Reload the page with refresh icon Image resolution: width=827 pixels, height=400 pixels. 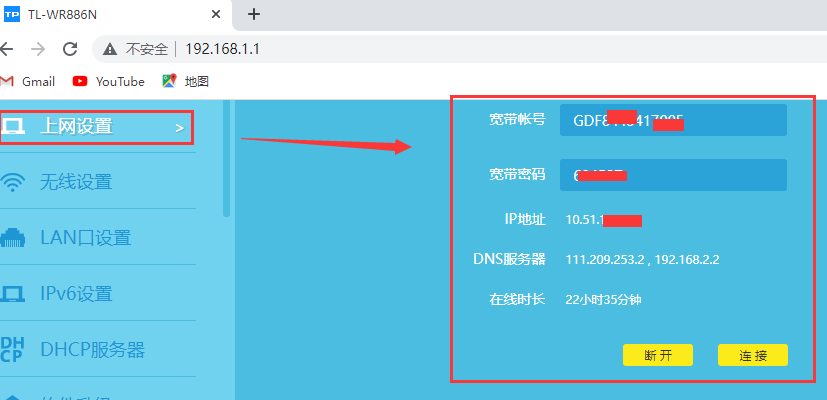[x=70, y=49]
